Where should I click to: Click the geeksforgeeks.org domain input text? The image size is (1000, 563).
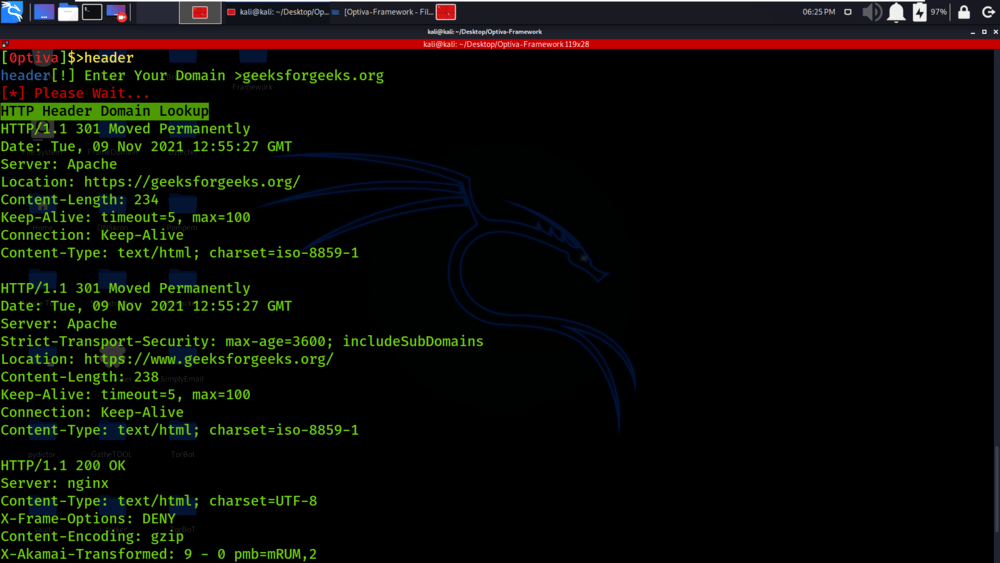tap(313, 75)
